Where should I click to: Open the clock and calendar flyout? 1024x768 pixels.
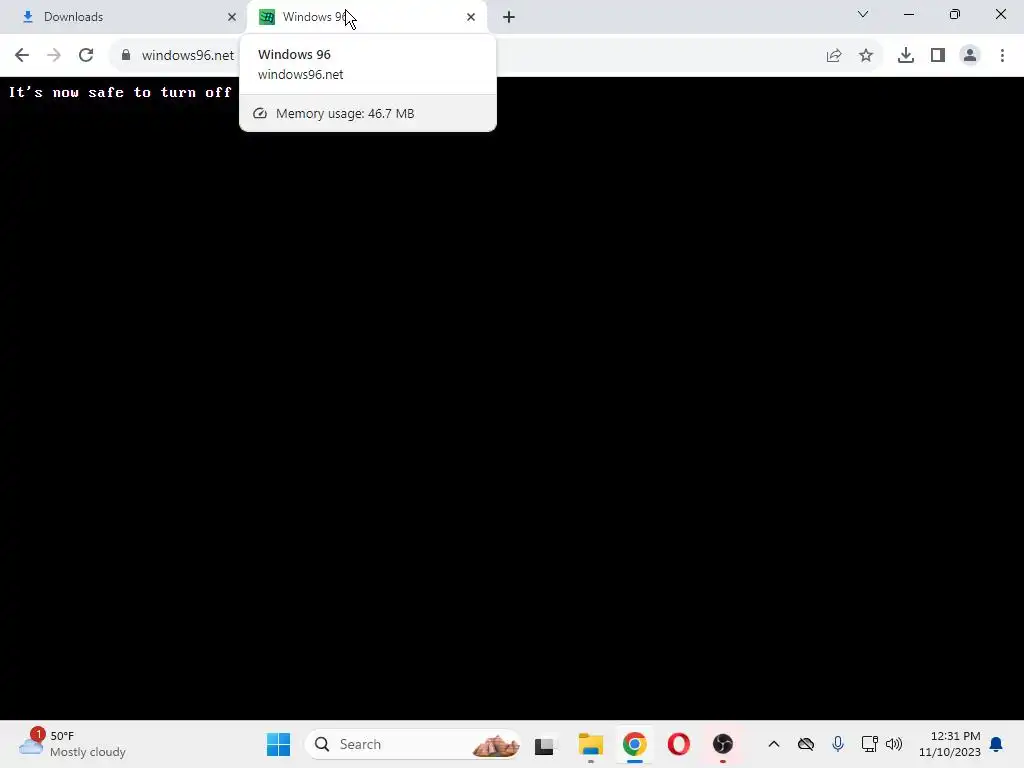click(950, 744)
